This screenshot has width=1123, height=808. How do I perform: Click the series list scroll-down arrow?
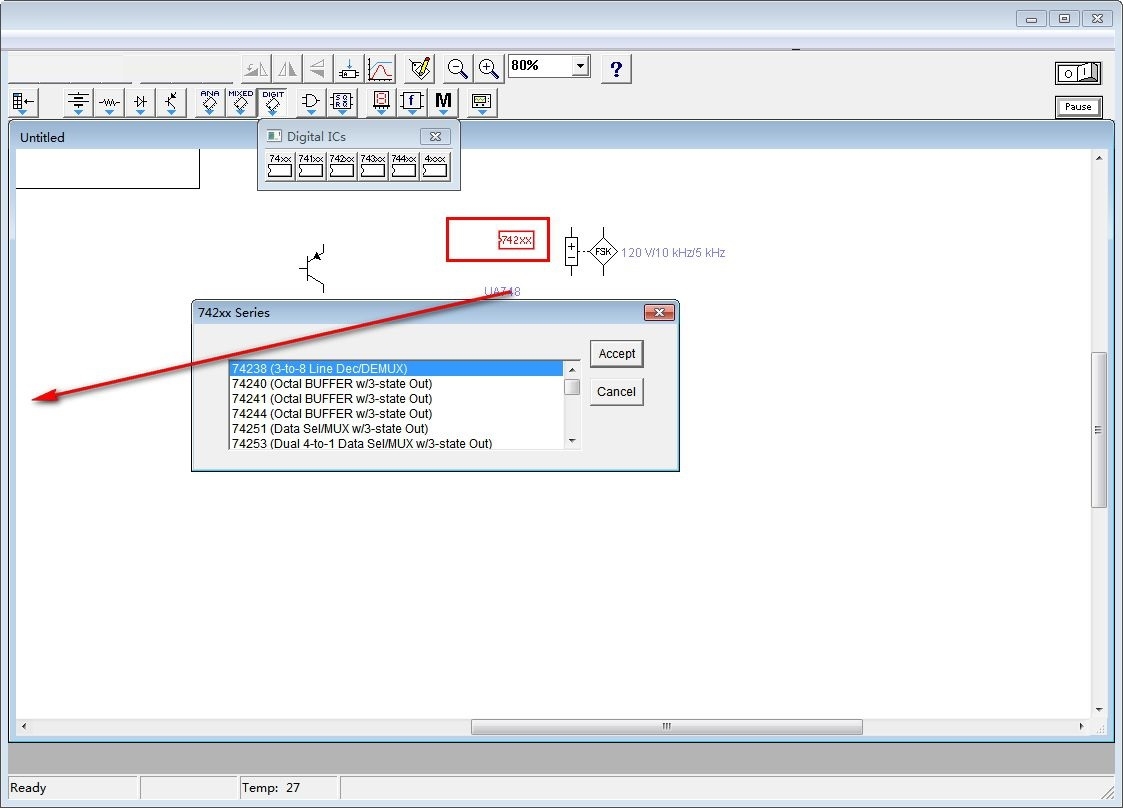tap(572, 441)
